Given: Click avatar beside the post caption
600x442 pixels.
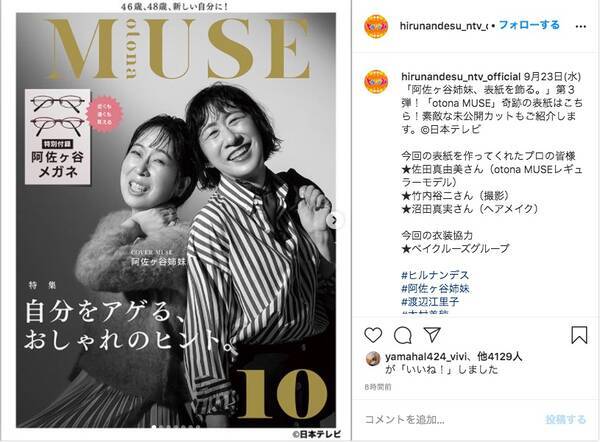Looking at the screenshot, I should (x=377, y=82).
